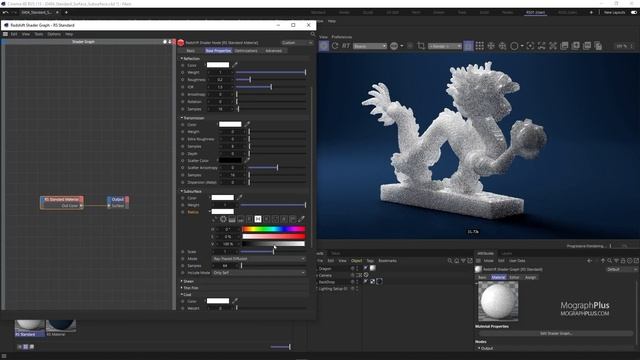
Task: Toggle animation dot for Reflection IOR
Action: coord(182,87)
